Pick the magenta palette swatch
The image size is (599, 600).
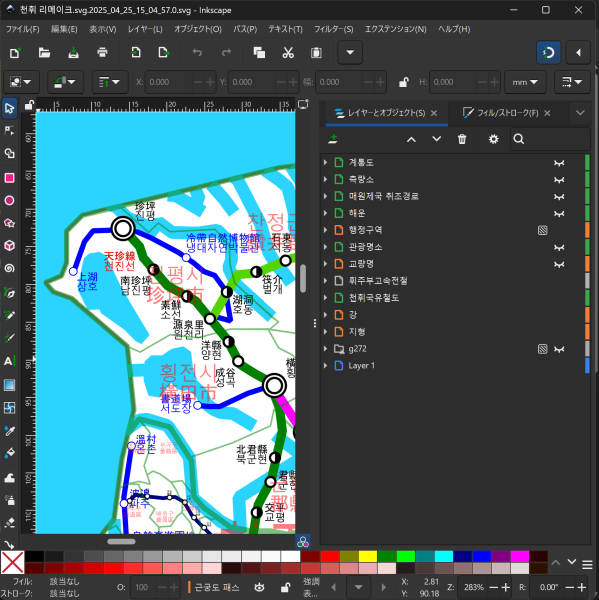pos(519,556)
